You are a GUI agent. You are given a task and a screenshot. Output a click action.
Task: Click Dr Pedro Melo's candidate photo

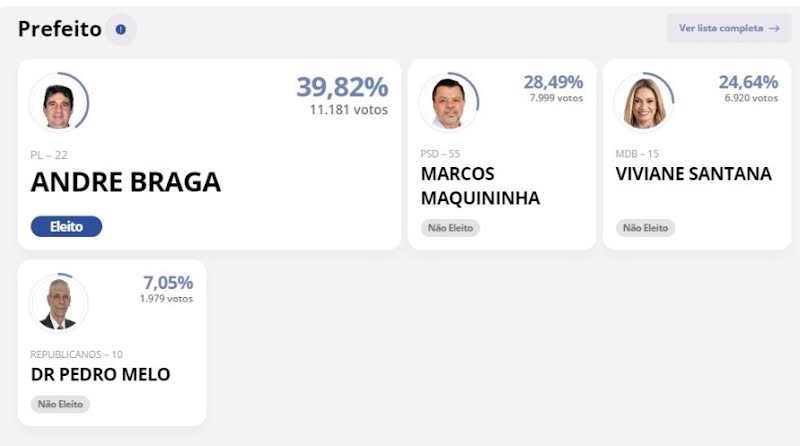(x=59, y=302)
